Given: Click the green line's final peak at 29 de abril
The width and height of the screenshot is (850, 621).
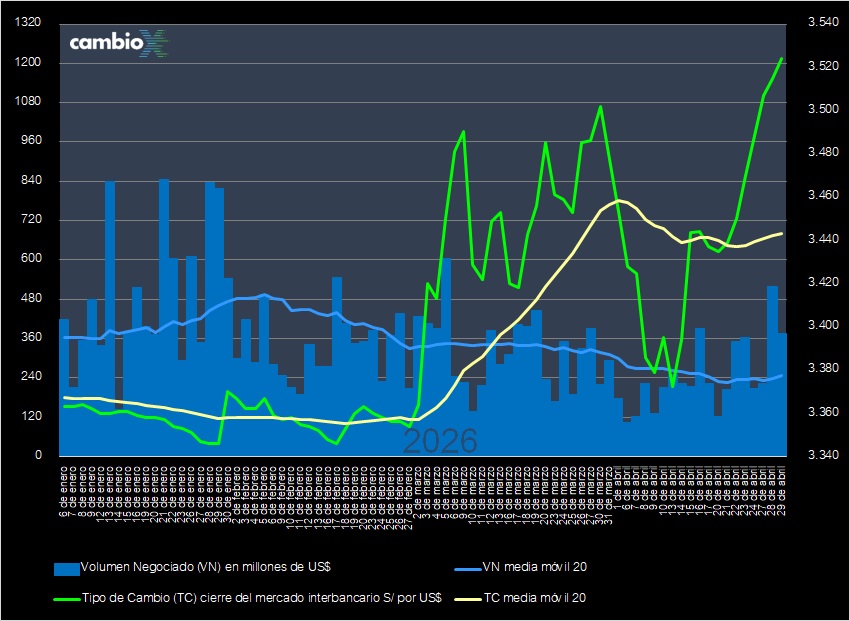Looking at the screenshot, I should (x=781, y=59).
